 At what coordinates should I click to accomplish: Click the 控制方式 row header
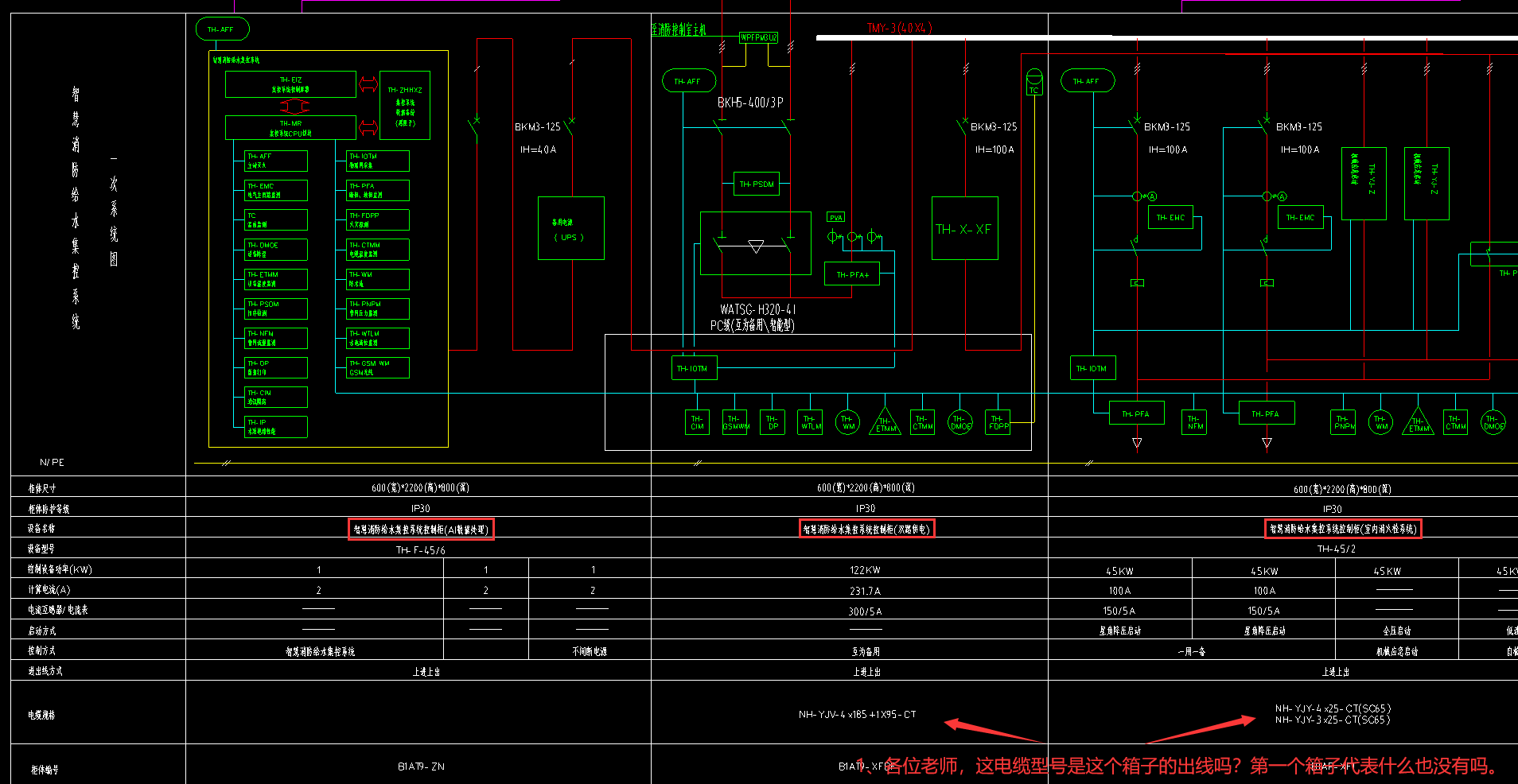(42, 650)
